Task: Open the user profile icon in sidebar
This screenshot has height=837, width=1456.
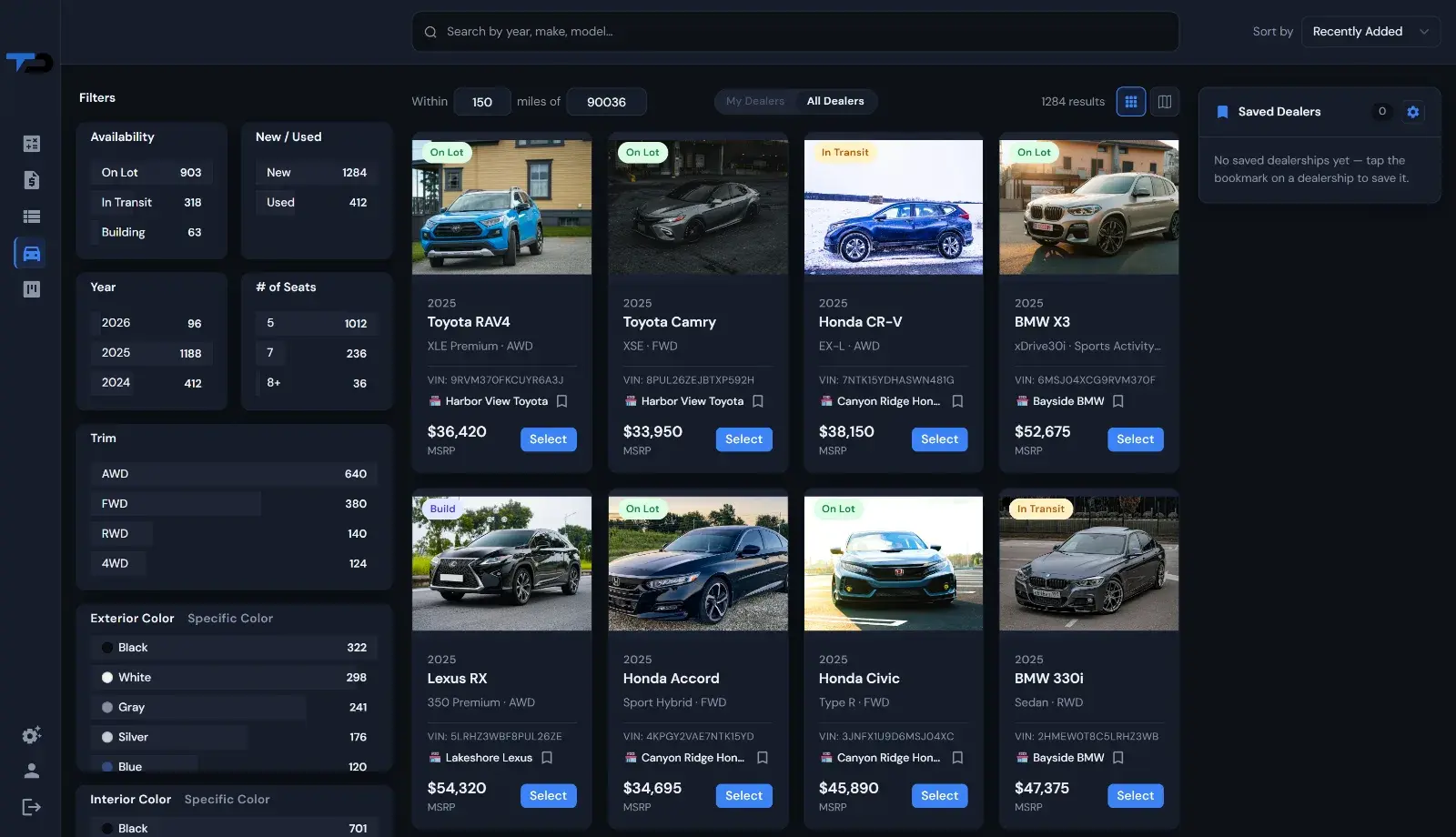Action: click(31, 771)
